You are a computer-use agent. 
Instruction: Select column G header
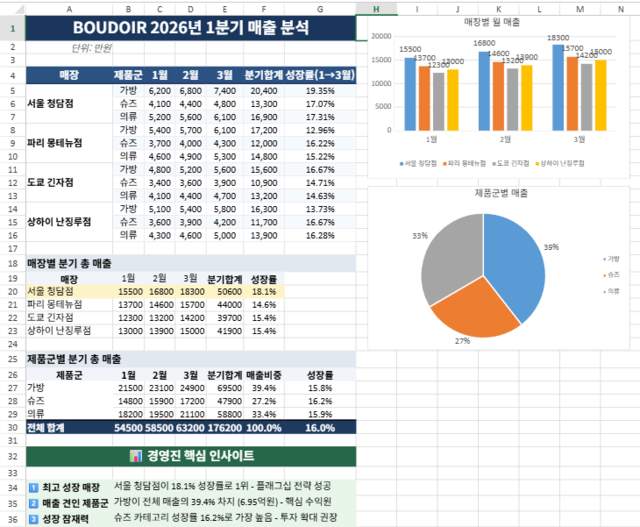(320, 9)
